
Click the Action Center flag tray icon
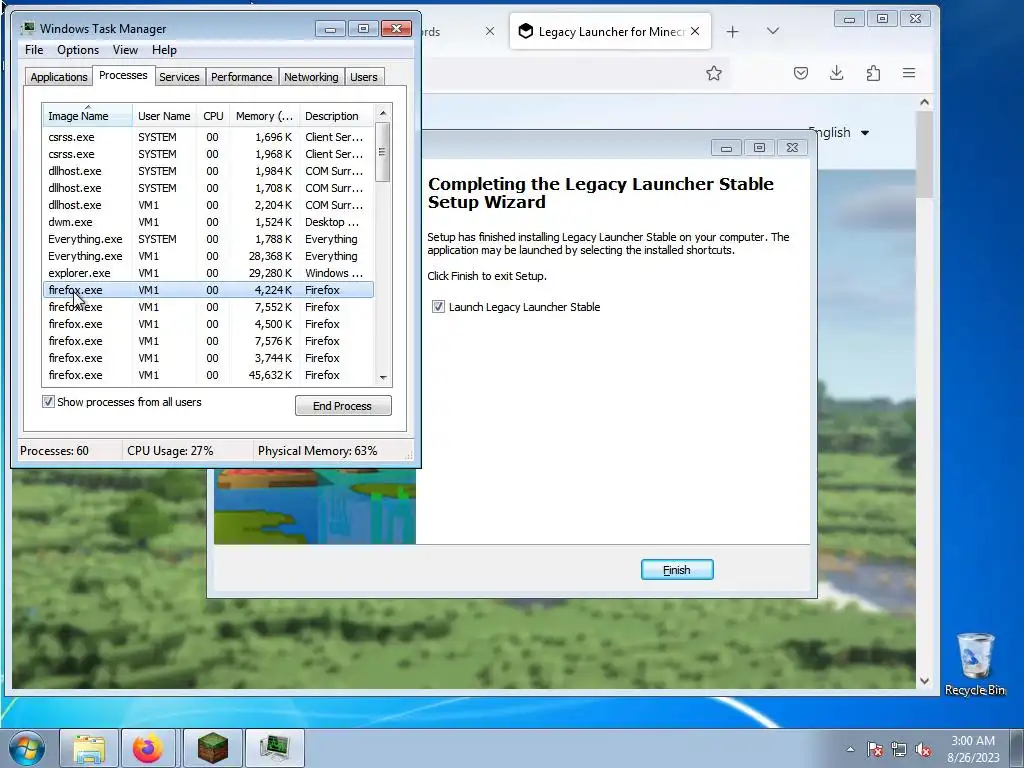coord(875,749)
